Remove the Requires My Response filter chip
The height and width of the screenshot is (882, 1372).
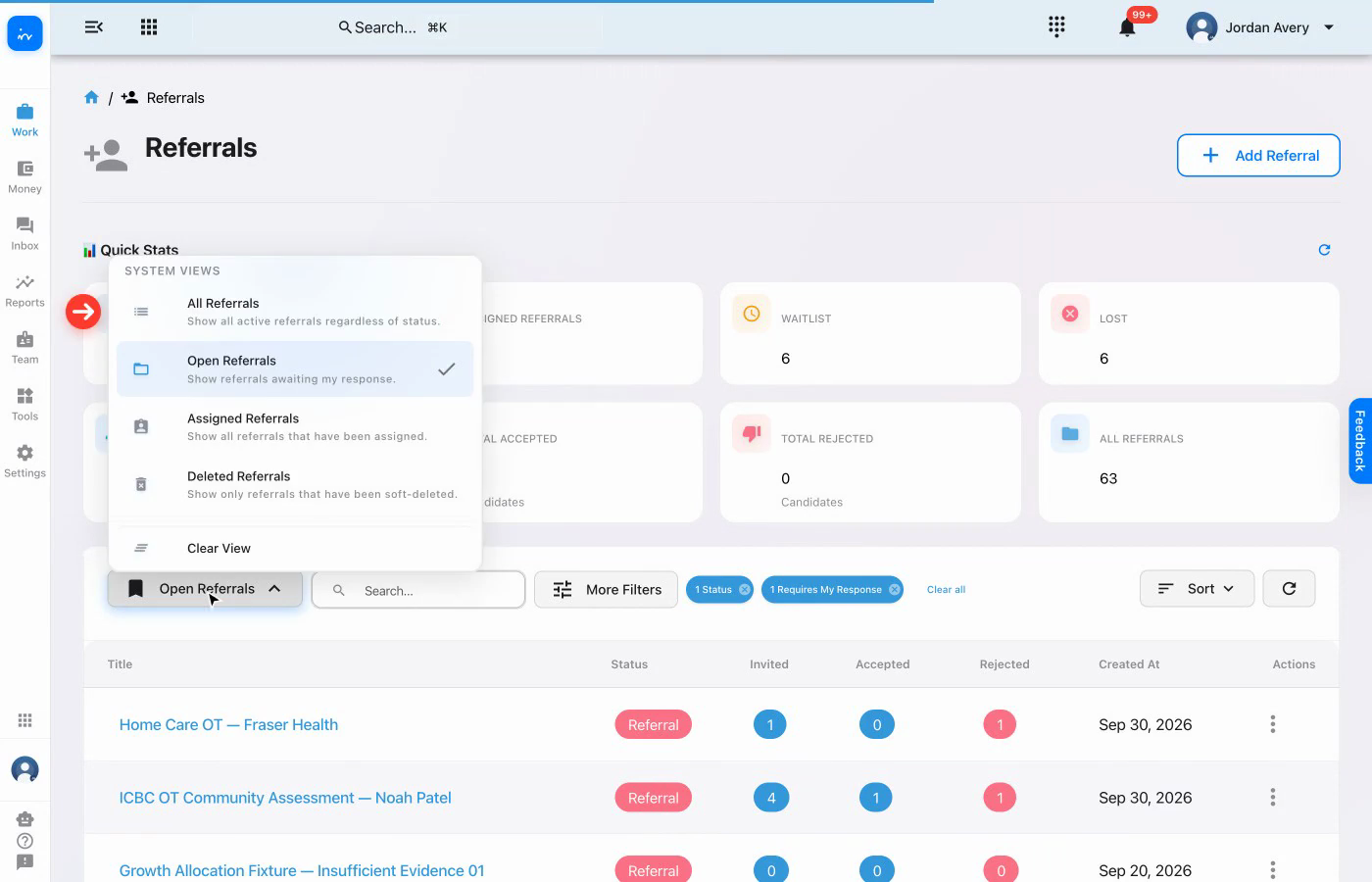pos(895,589)
